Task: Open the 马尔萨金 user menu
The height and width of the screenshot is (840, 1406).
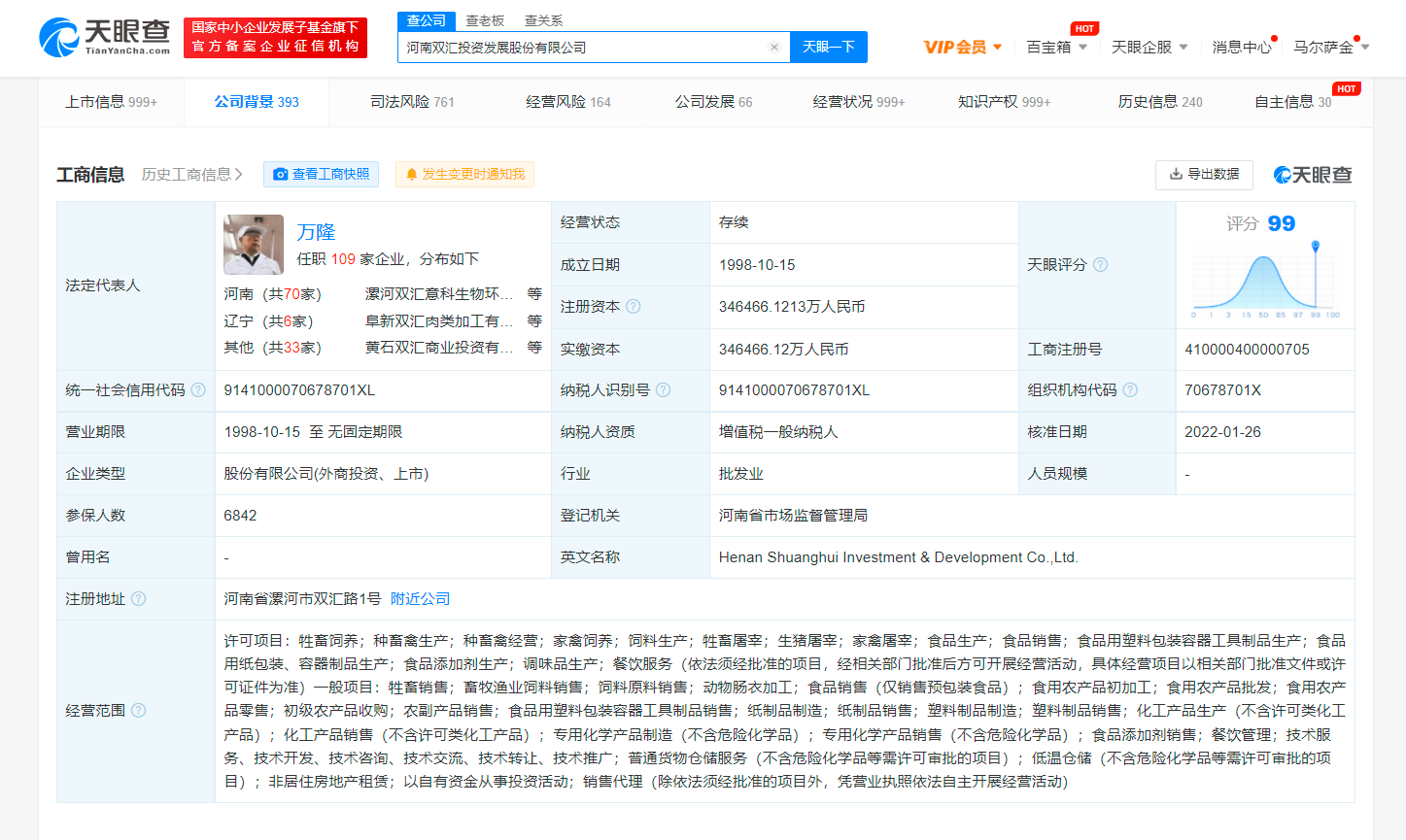Action: pyautogui.click(x=1331, y=47)
